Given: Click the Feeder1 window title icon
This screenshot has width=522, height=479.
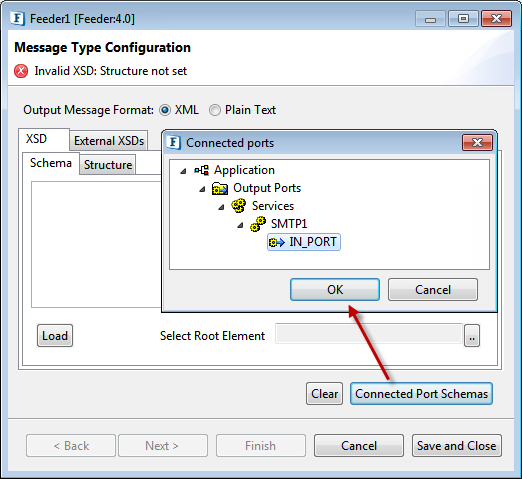Looking at the screenshot, I should pyautogui.click(x=17, y=19).
